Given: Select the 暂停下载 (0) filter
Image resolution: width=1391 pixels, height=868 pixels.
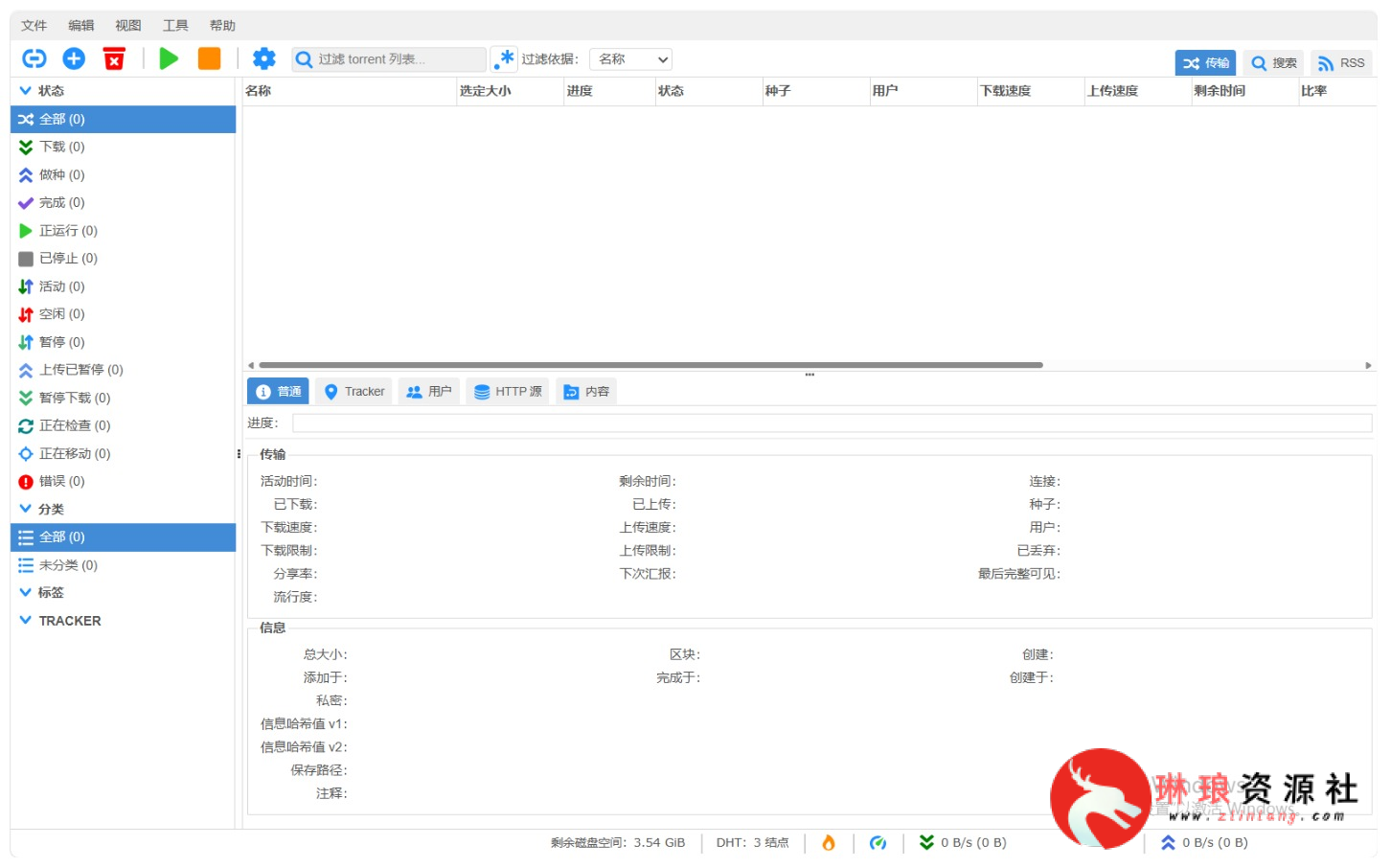Looking at the screenshot, I should [x=123, y=398].
